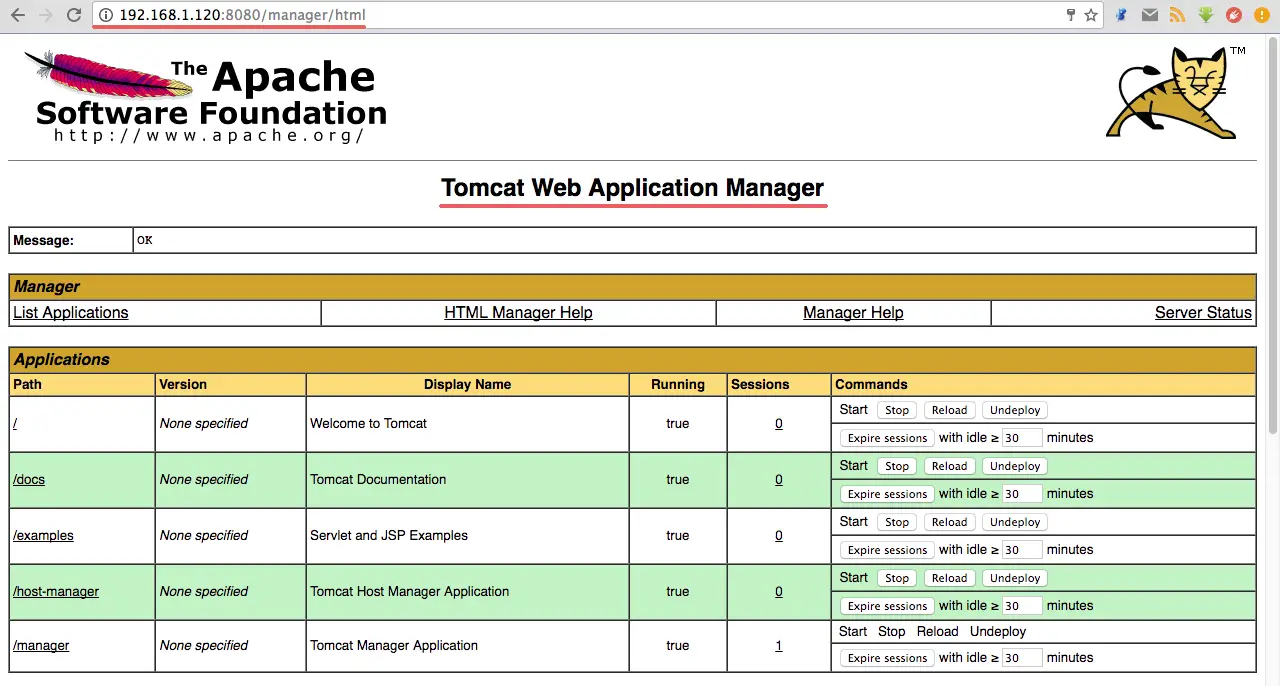Open the root "/" application path link
Screen dimensions: 1280x686
(x=15, y=424)
